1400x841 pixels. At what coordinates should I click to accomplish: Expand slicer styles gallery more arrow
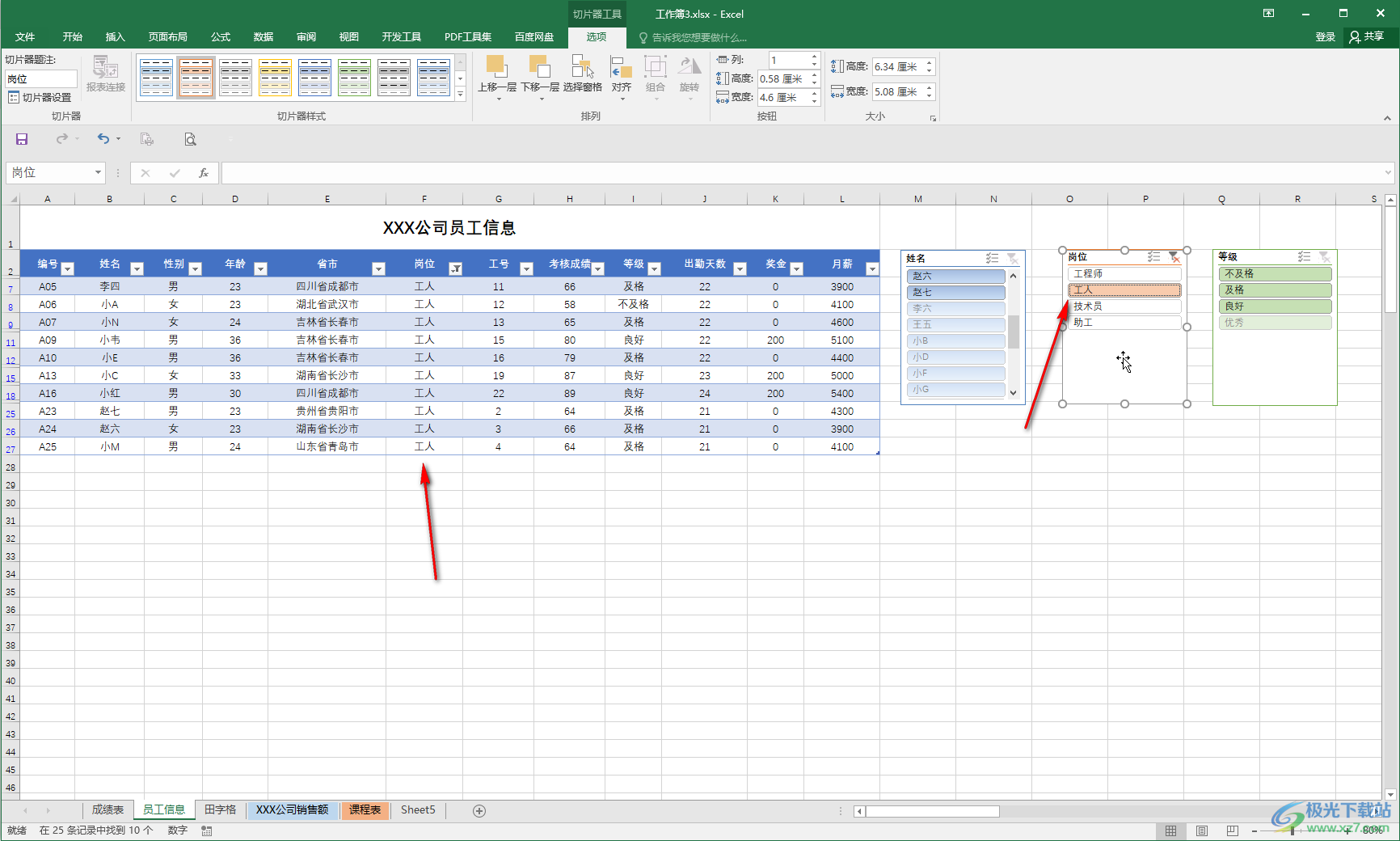(x=461, y=95)
